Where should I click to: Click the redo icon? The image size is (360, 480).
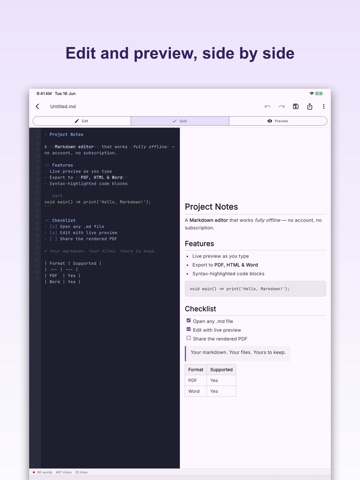point(282,106)
